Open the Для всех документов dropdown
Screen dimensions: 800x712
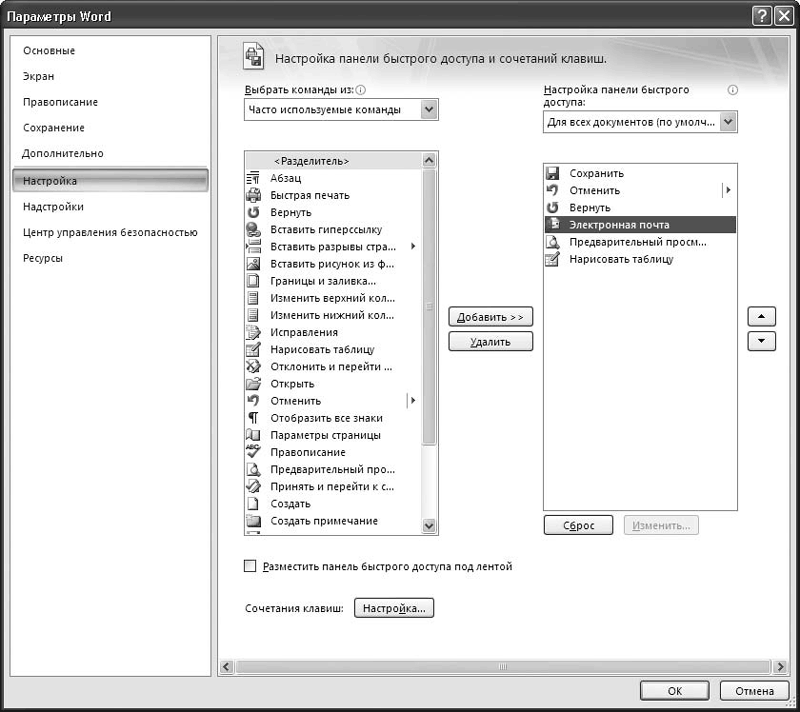pos(728,122)
